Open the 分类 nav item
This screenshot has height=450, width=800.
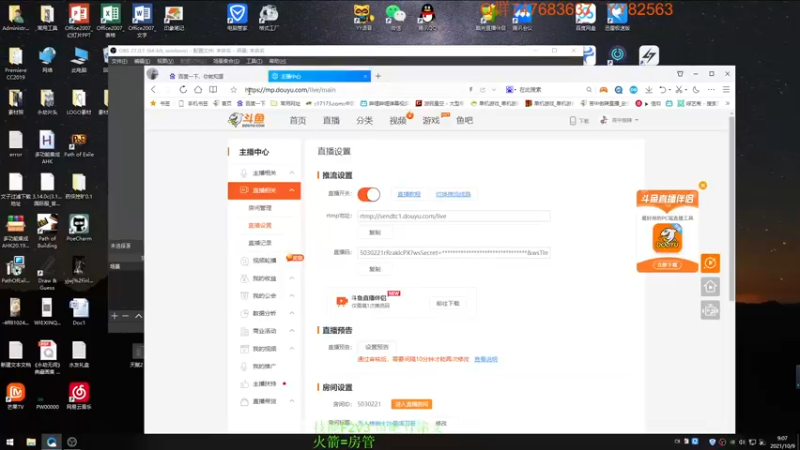coord(364,120)
